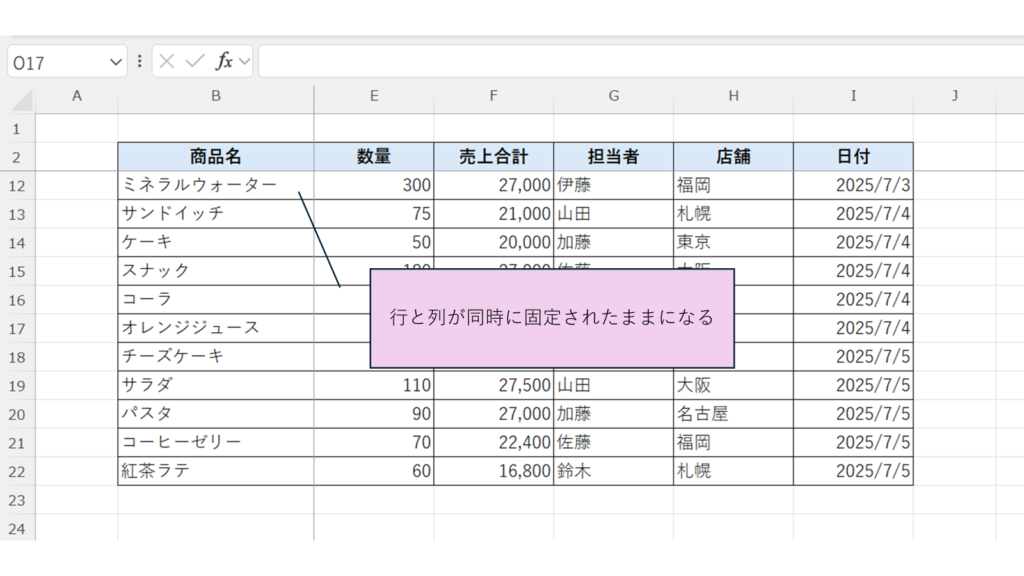Click the 売上合計 header cell

pyautogui.click(x=493, y=157)
